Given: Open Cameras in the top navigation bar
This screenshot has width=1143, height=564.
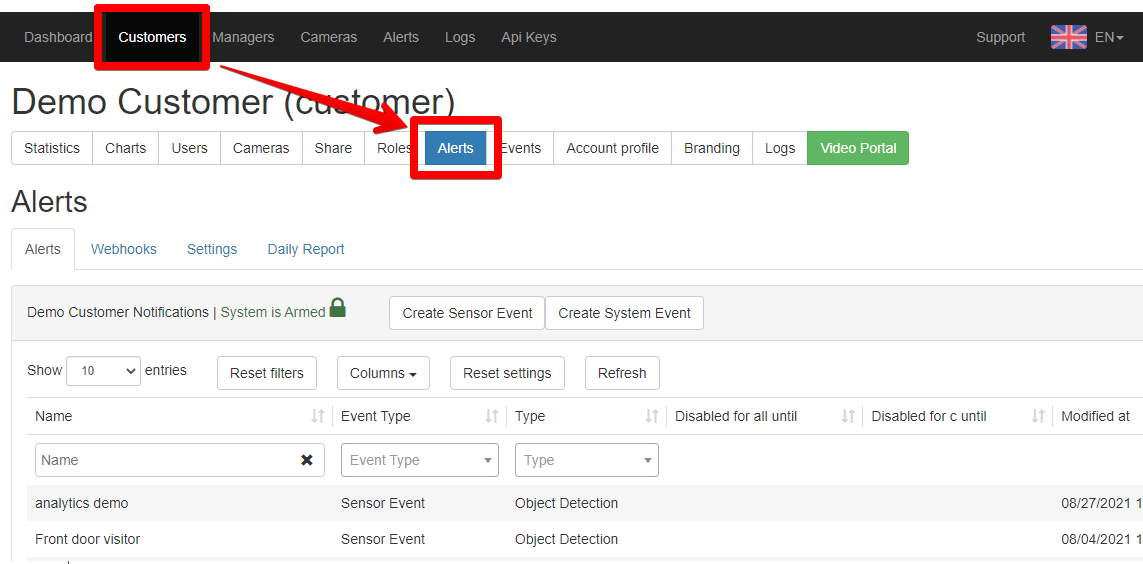Looking at the screenshot, I should pyautogui.click(x=329, y=37).
